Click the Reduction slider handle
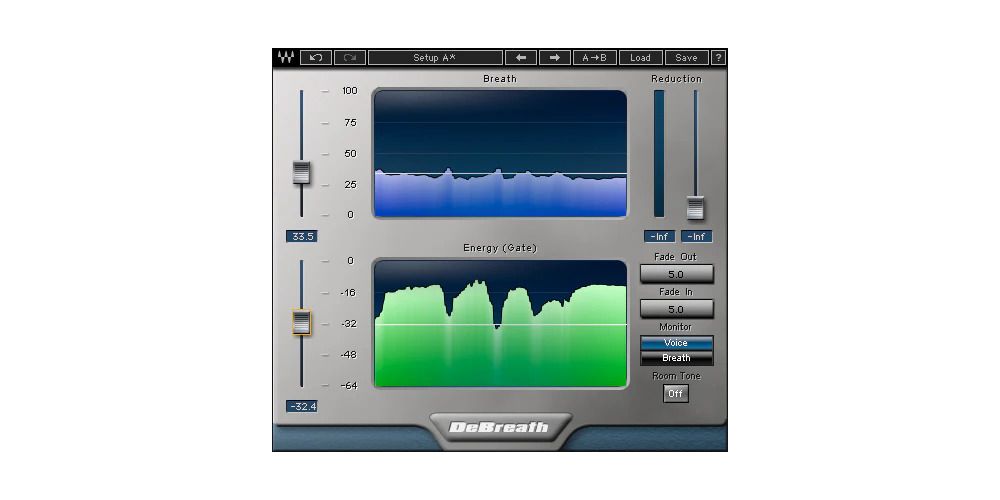1000x500 pixels. click(x=695, y=208)
